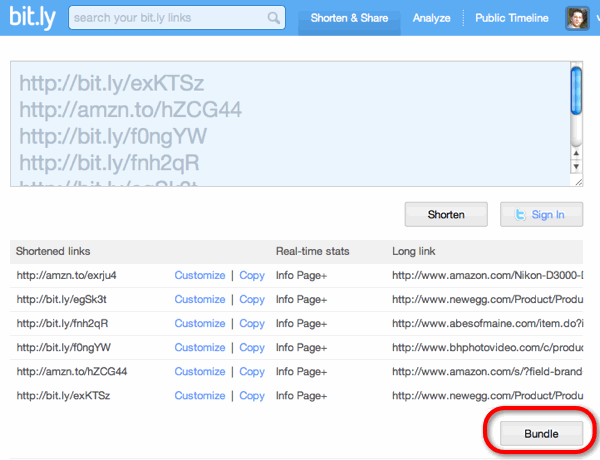The height and width of the screenshot is (460, 600).
Task: Click the text area scroll down arrow
Action: (x=576, y=166)
